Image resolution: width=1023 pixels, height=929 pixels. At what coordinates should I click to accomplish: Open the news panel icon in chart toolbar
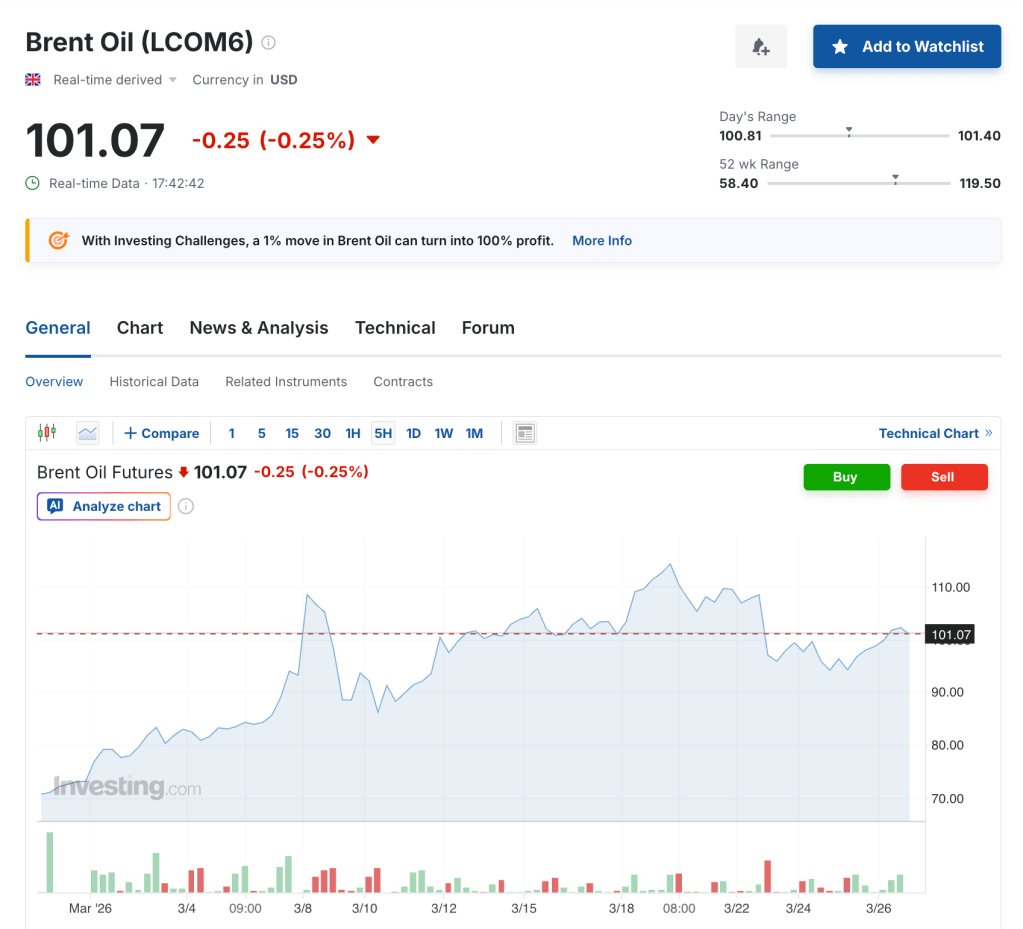click(525, 433)
